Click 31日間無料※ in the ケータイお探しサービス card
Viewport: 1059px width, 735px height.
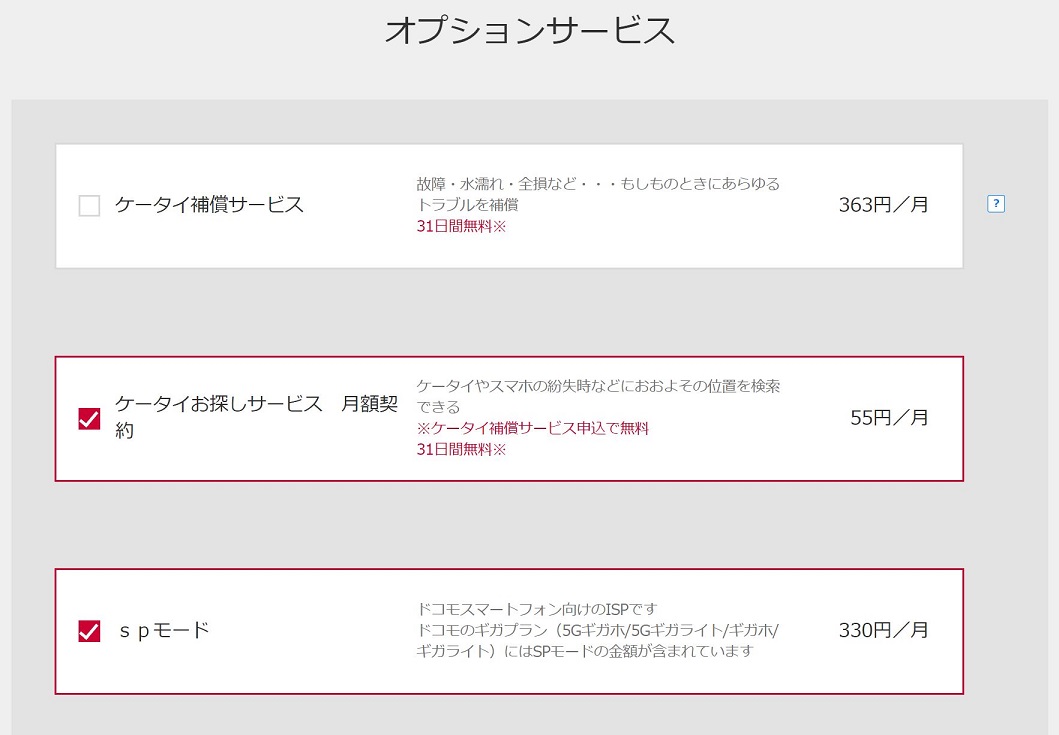461,449
